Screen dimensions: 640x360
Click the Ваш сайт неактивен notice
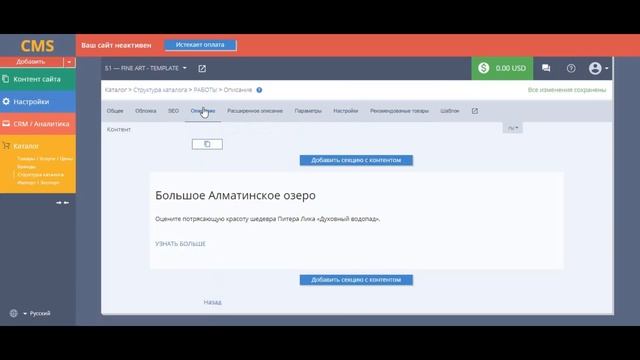click(116, 45)
